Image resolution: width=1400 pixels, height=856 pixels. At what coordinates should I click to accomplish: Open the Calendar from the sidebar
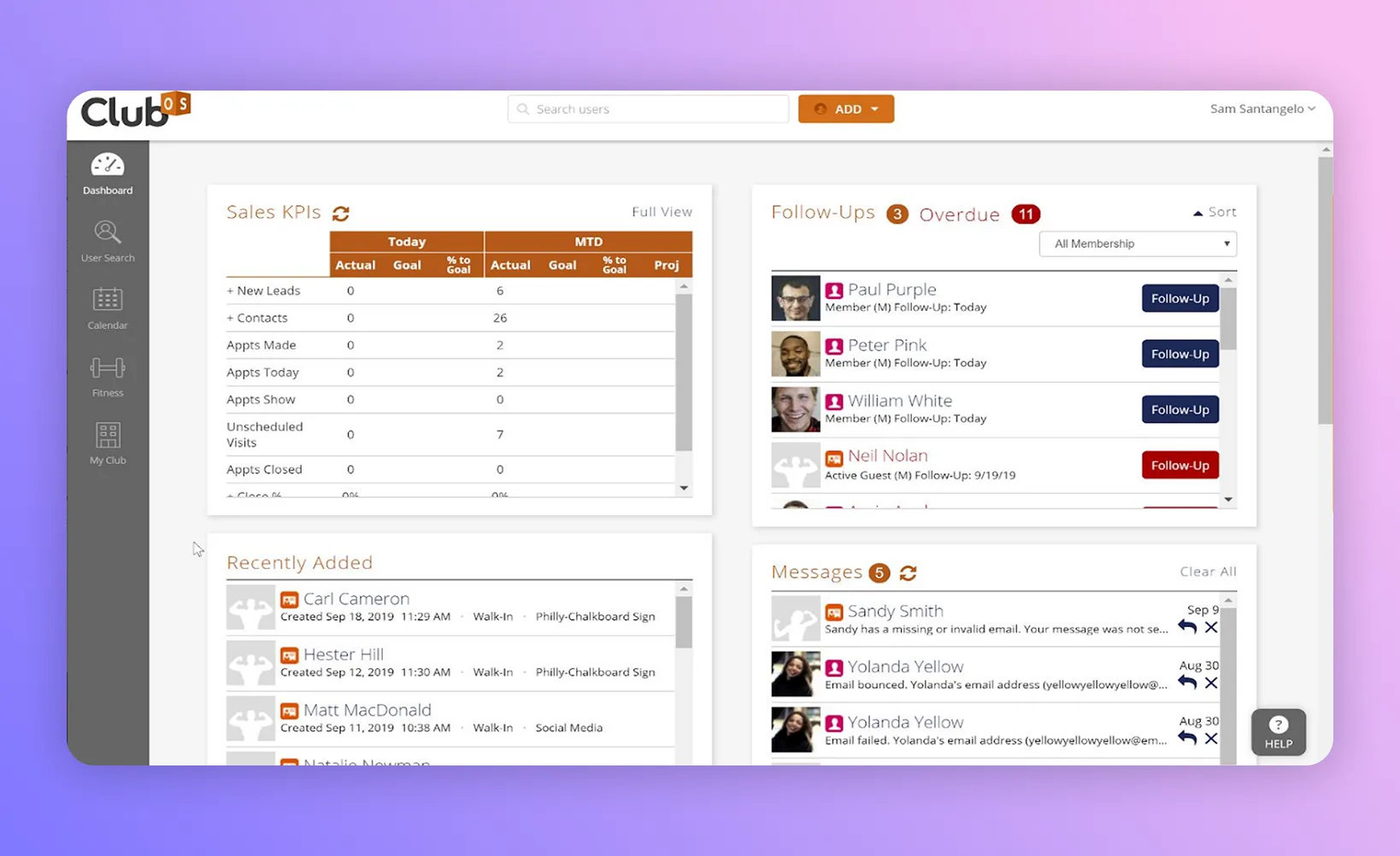107,308
